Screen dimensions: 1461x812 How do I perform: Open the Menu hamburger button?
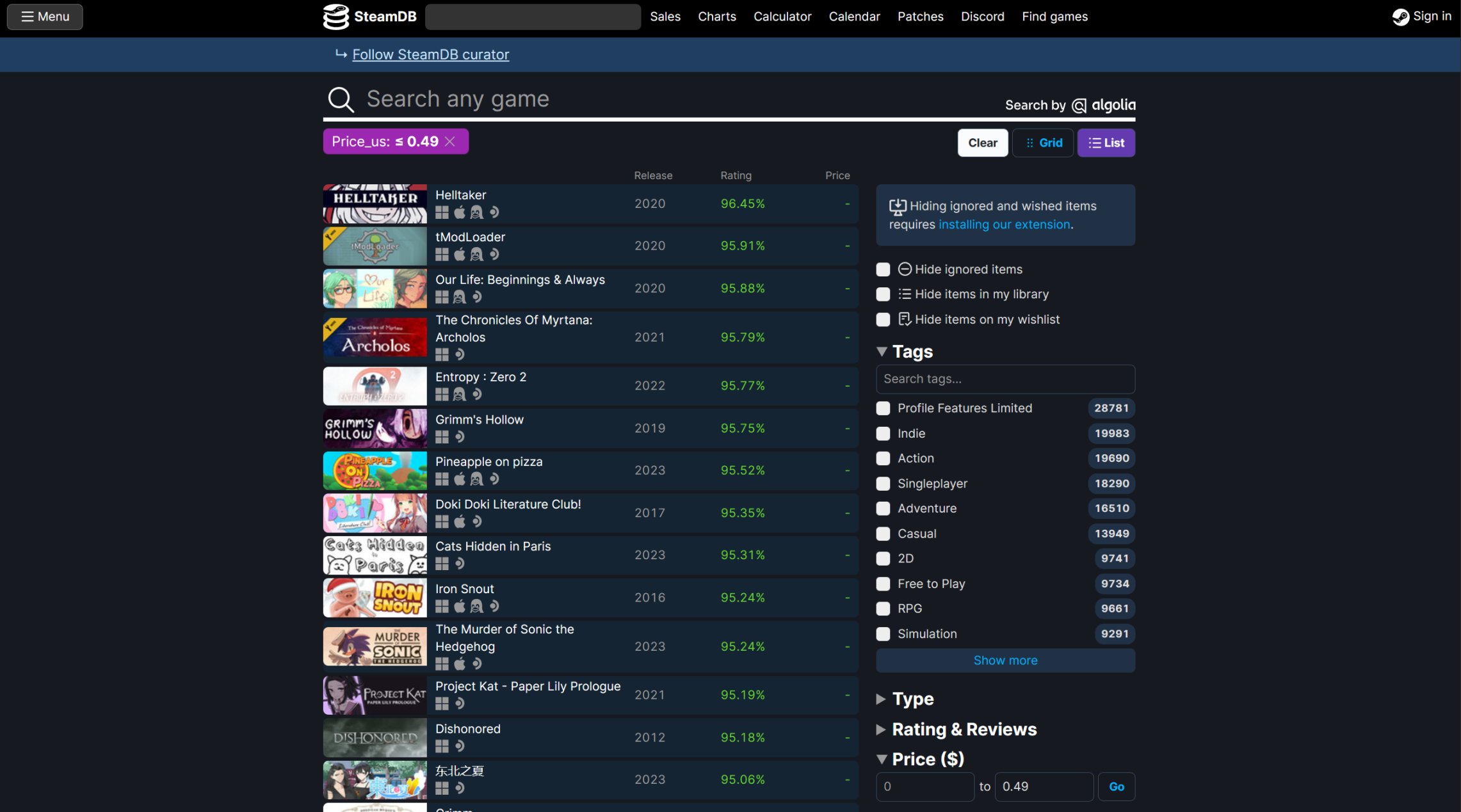[x=45, y=17]
